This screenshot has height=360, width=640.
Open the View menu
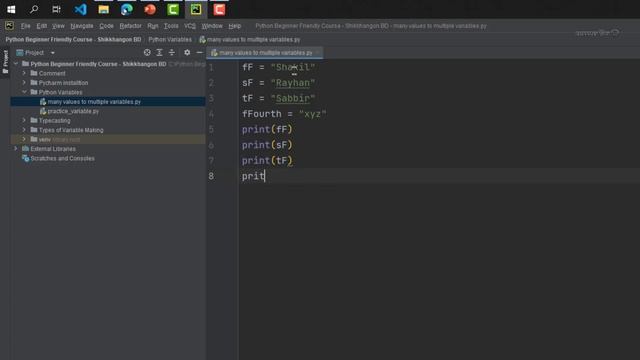(58, 26)
